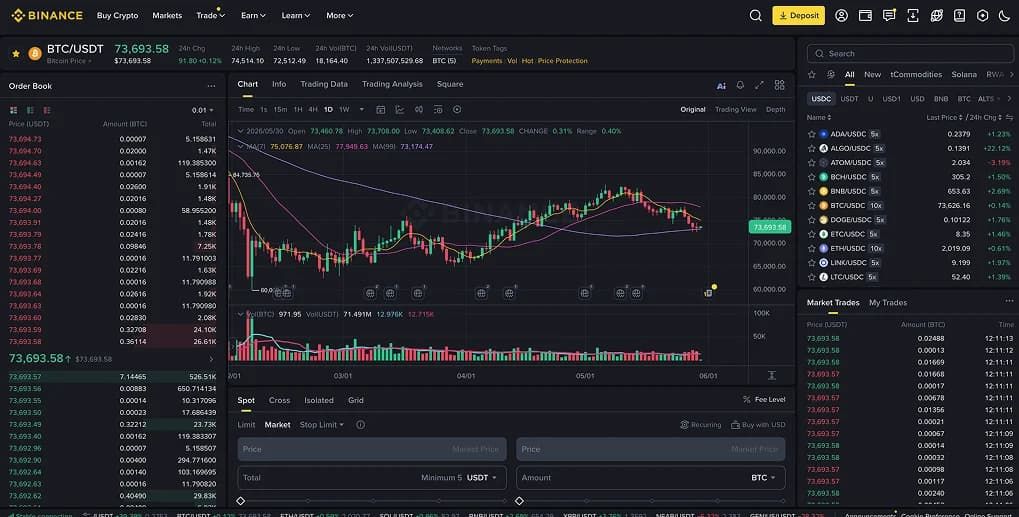Click the app download icon in header
Screen dimensions: 1019x517
click(x=913, y=16)
